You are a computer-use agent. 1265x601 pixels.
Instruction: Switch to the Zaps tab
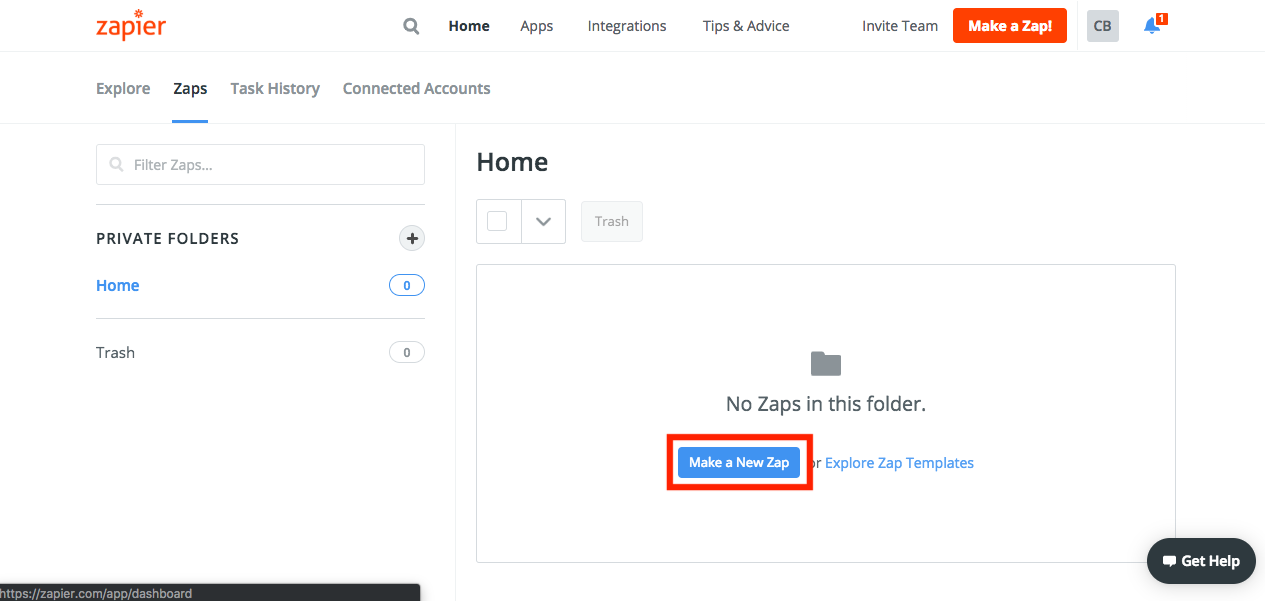190,88
